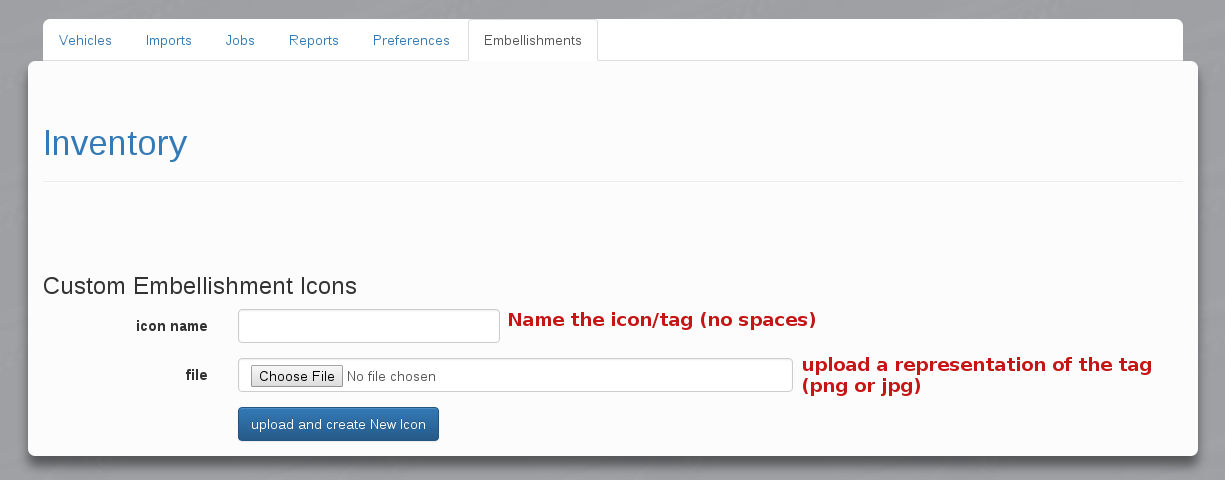The width and height of the screenshot is (1225, 480).
Task: Go to the Jobs tab
Action: pyautogui.click(x=240, y=41)
